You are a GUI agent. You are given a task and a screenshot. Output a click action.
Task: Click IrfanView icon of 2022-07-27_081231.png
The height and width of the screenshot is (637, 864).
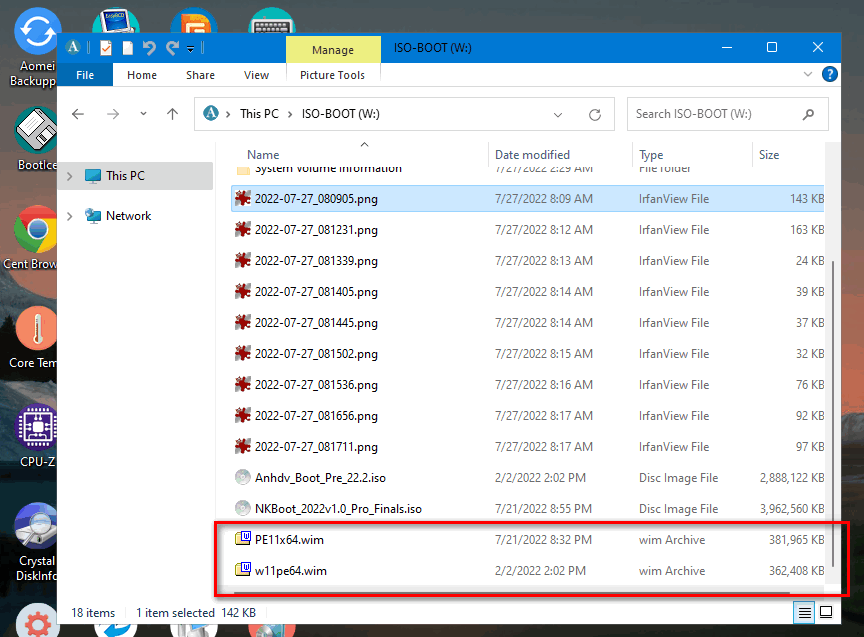pyautogui.click(x=242, y=229)
